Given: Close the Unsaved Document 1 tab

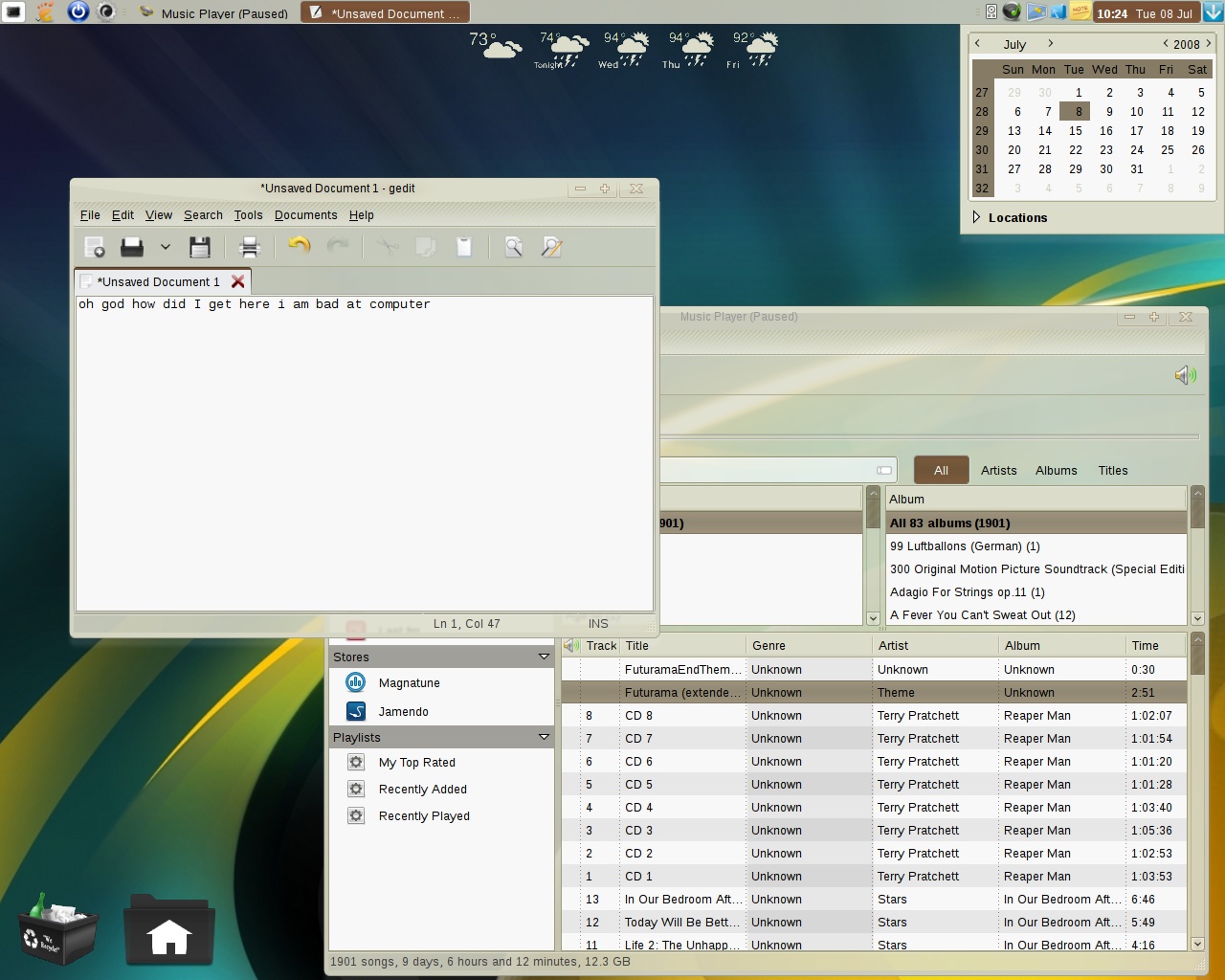Looking at the screenshot, I should point(237,281).
